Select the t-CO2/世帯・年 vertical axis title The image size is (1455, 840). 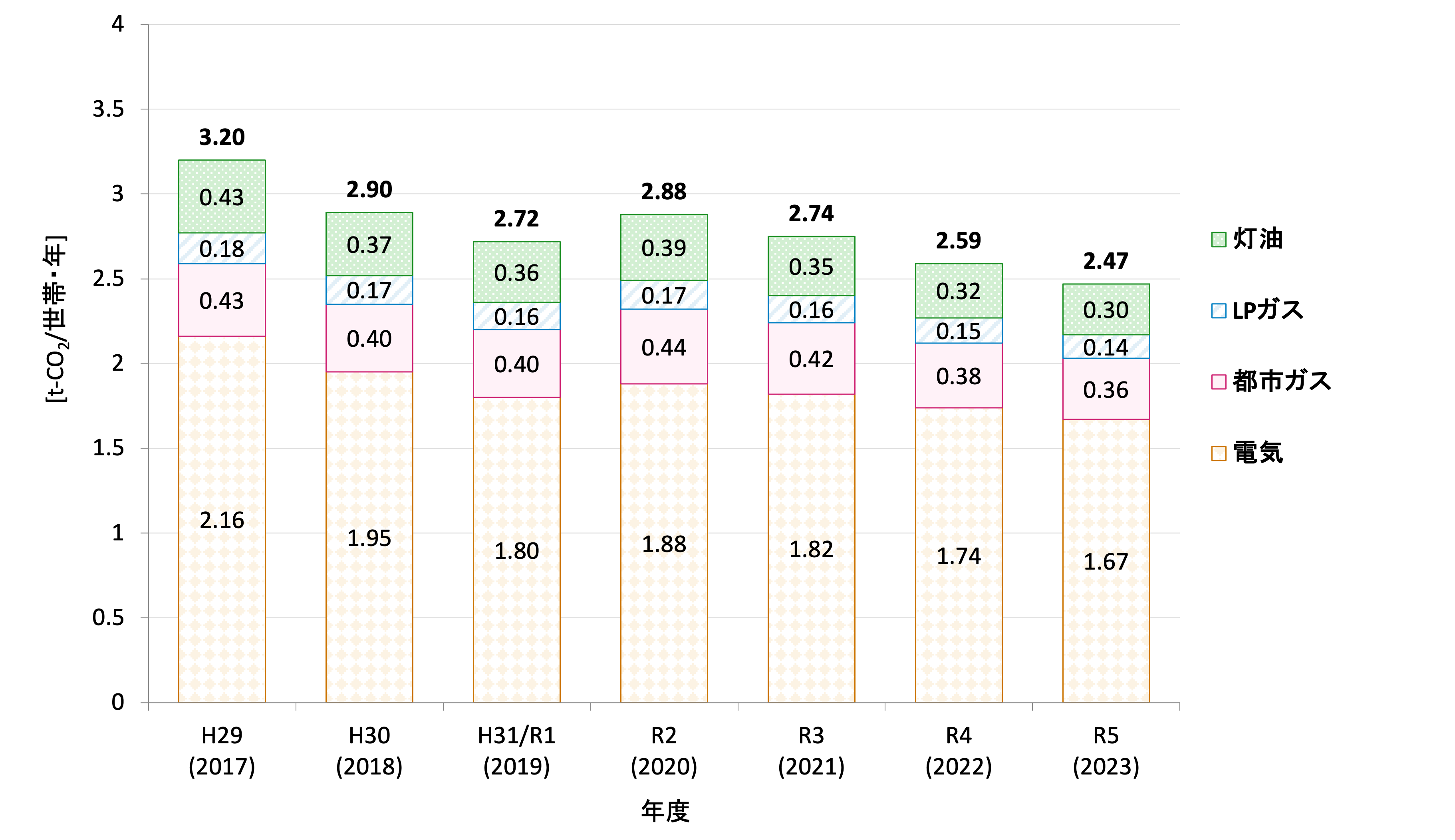[56, 319]
